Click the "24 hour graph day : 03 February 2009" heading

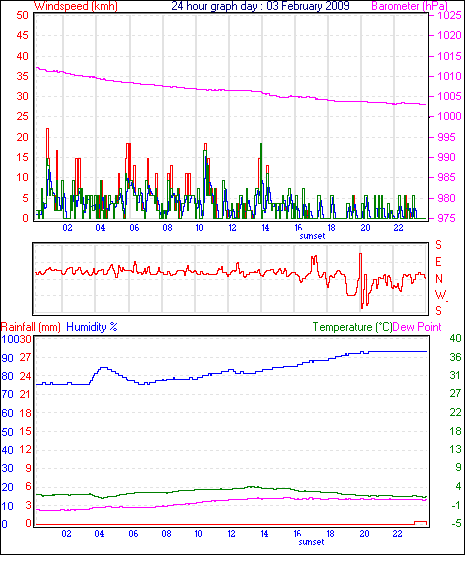click(260, 6)
